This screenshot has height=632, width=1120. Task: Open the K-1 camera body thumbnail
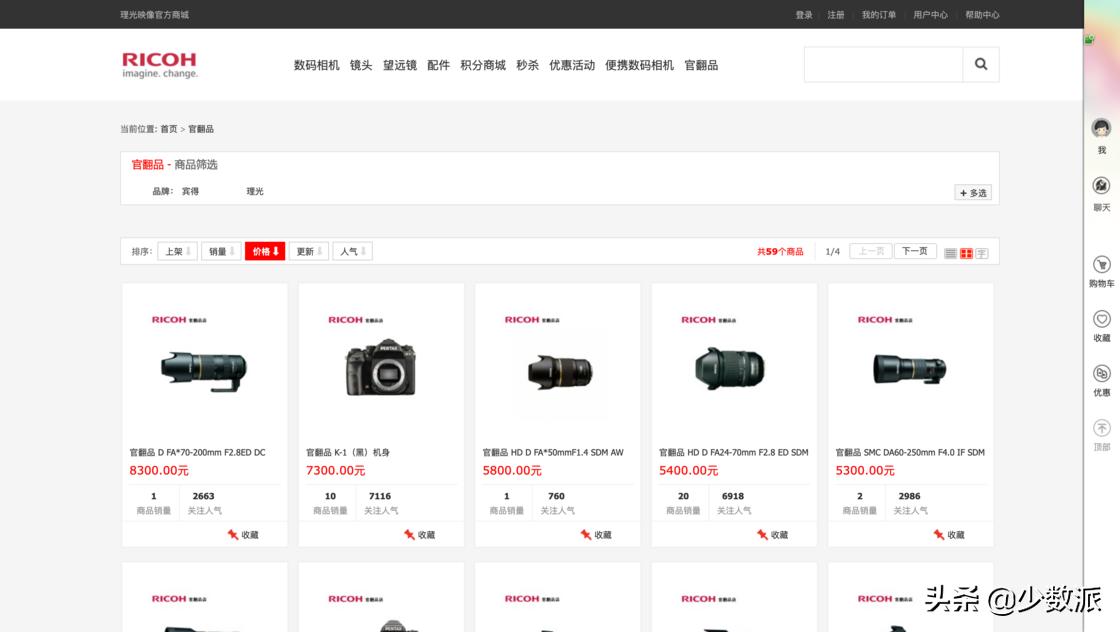coord(381,367)
